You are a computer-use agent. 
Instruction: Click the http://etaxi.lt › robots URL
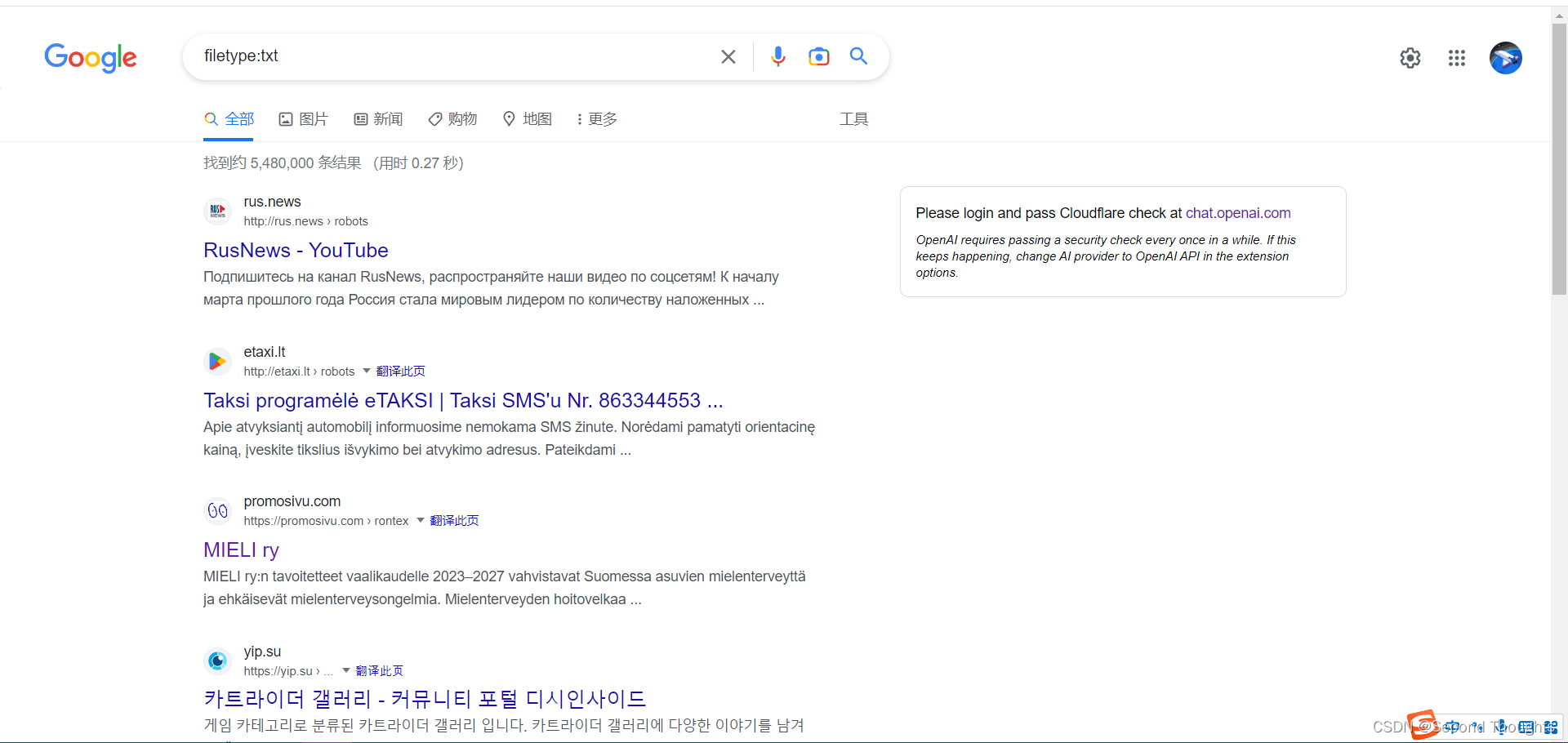299,371
